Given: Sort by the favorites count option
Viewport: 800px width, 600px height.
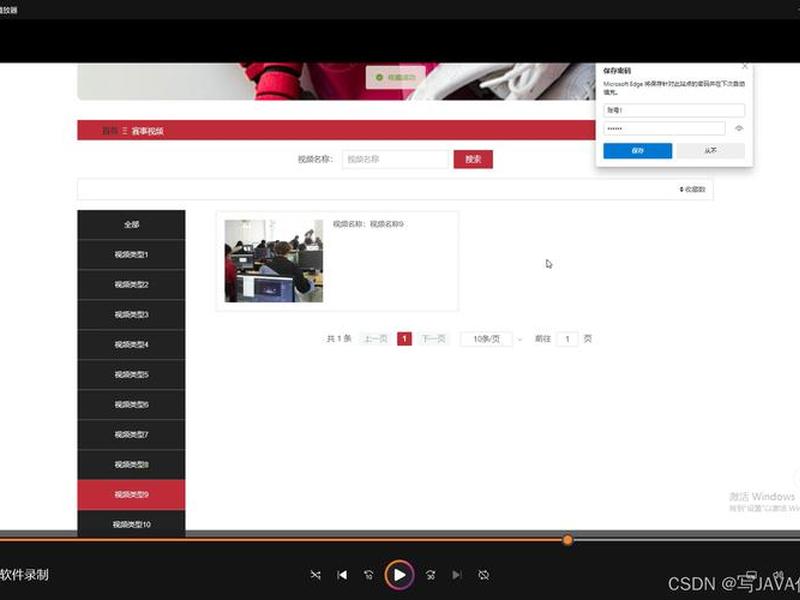Looking at the screenshot, I should 692,189.
